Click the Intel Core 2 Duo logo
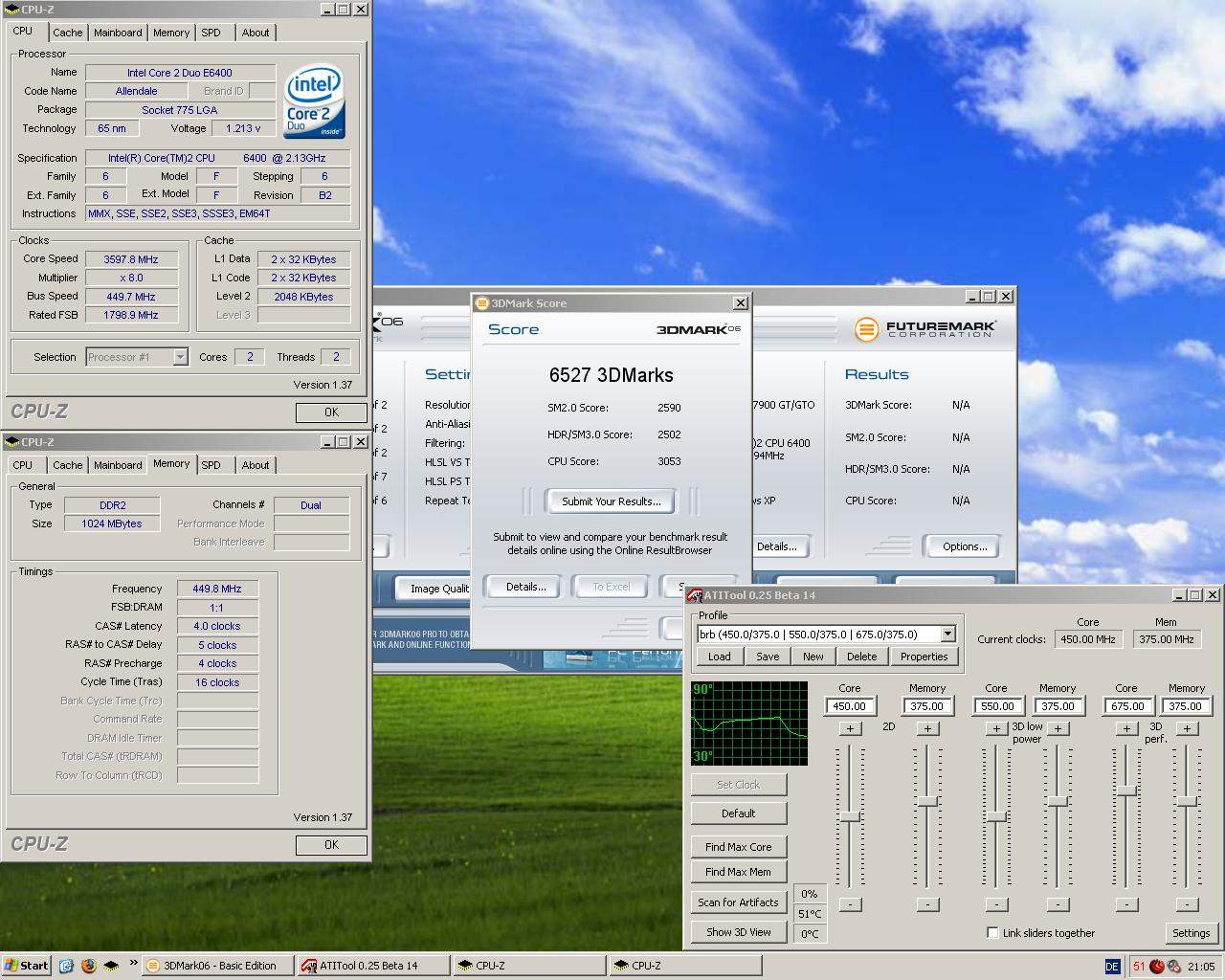 [315, 101]
